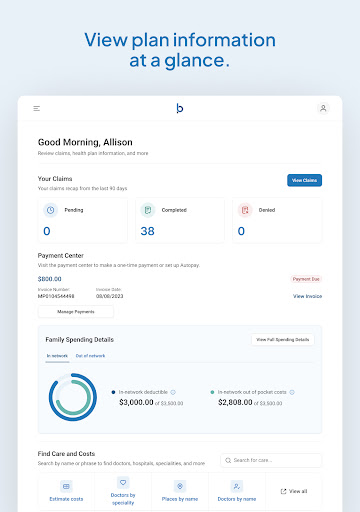Click the Manage Payments button
The width and height of the screenshot is (360, 512).
[x=76, y=312]
